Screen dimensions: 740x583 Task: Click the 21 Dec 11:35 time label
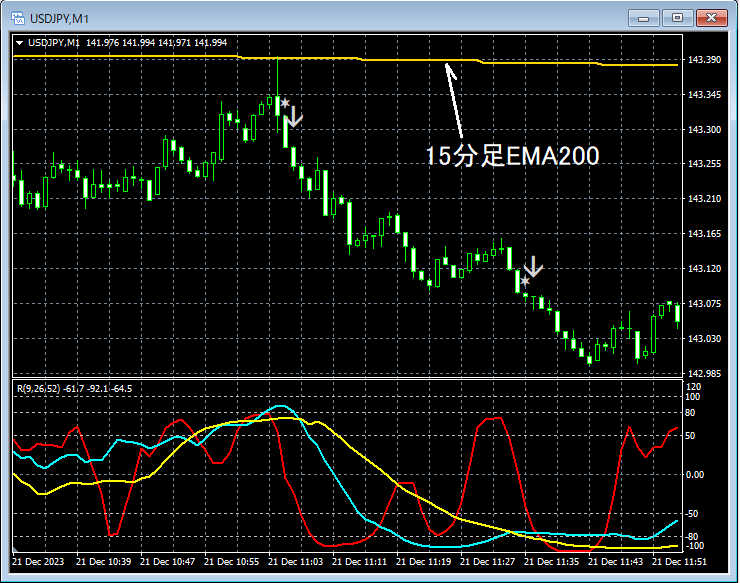click(x=552, y=562)
